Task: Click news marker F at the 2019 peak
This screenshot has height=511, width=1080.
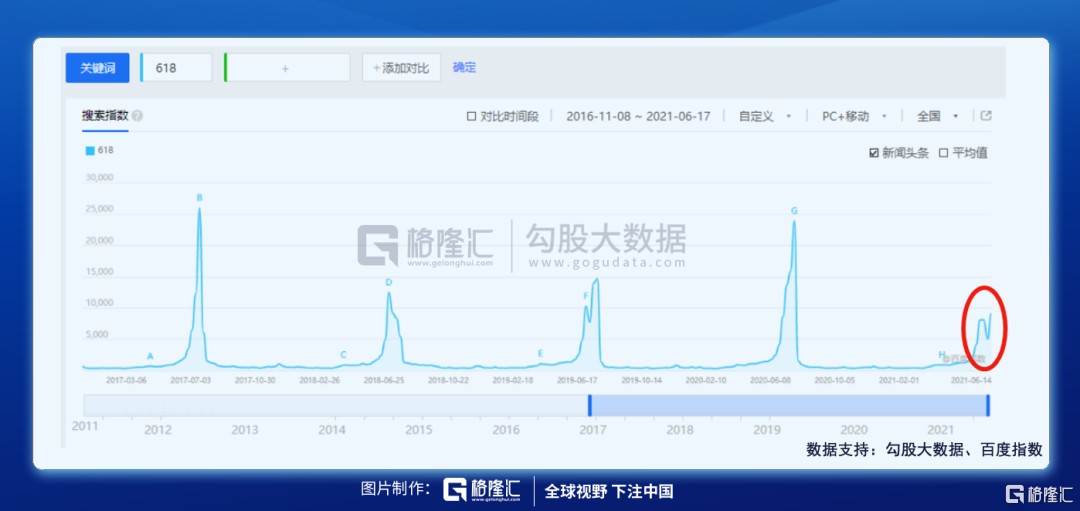Action: coord(586,296)
